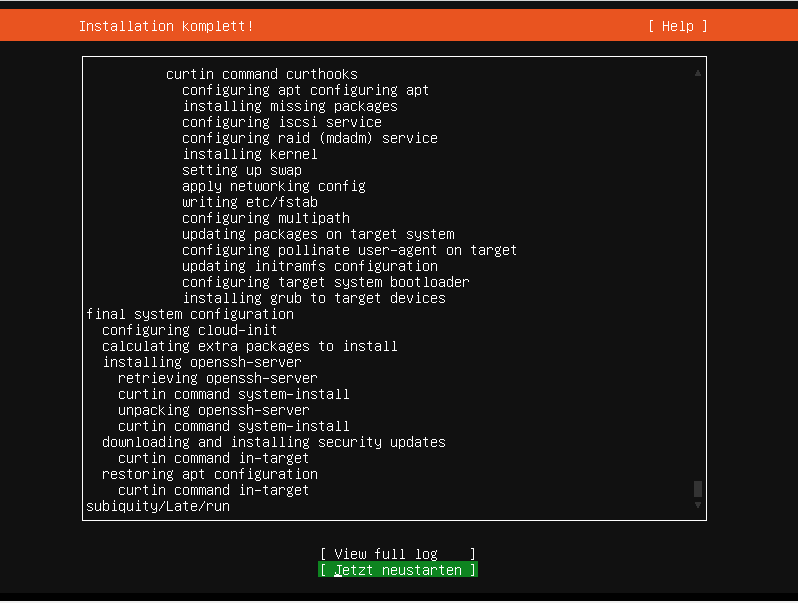798x603 pixels.
Task: Click 'configuring multipath' log line
Action: coord(266,218)
